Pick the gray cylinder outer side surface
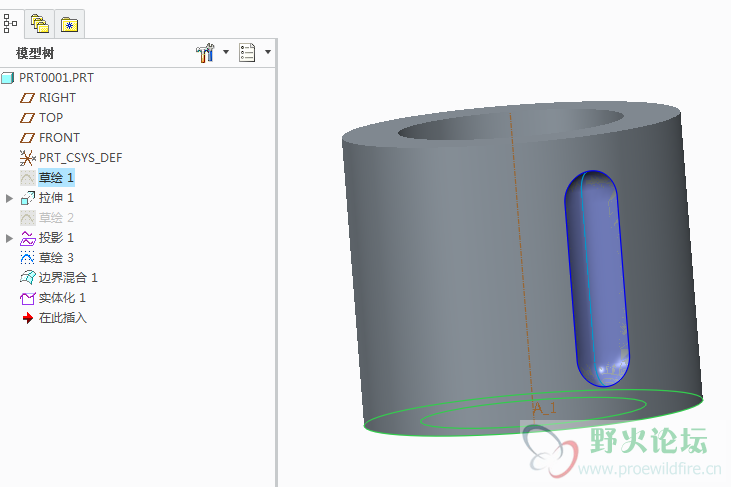 click(443, 280)
